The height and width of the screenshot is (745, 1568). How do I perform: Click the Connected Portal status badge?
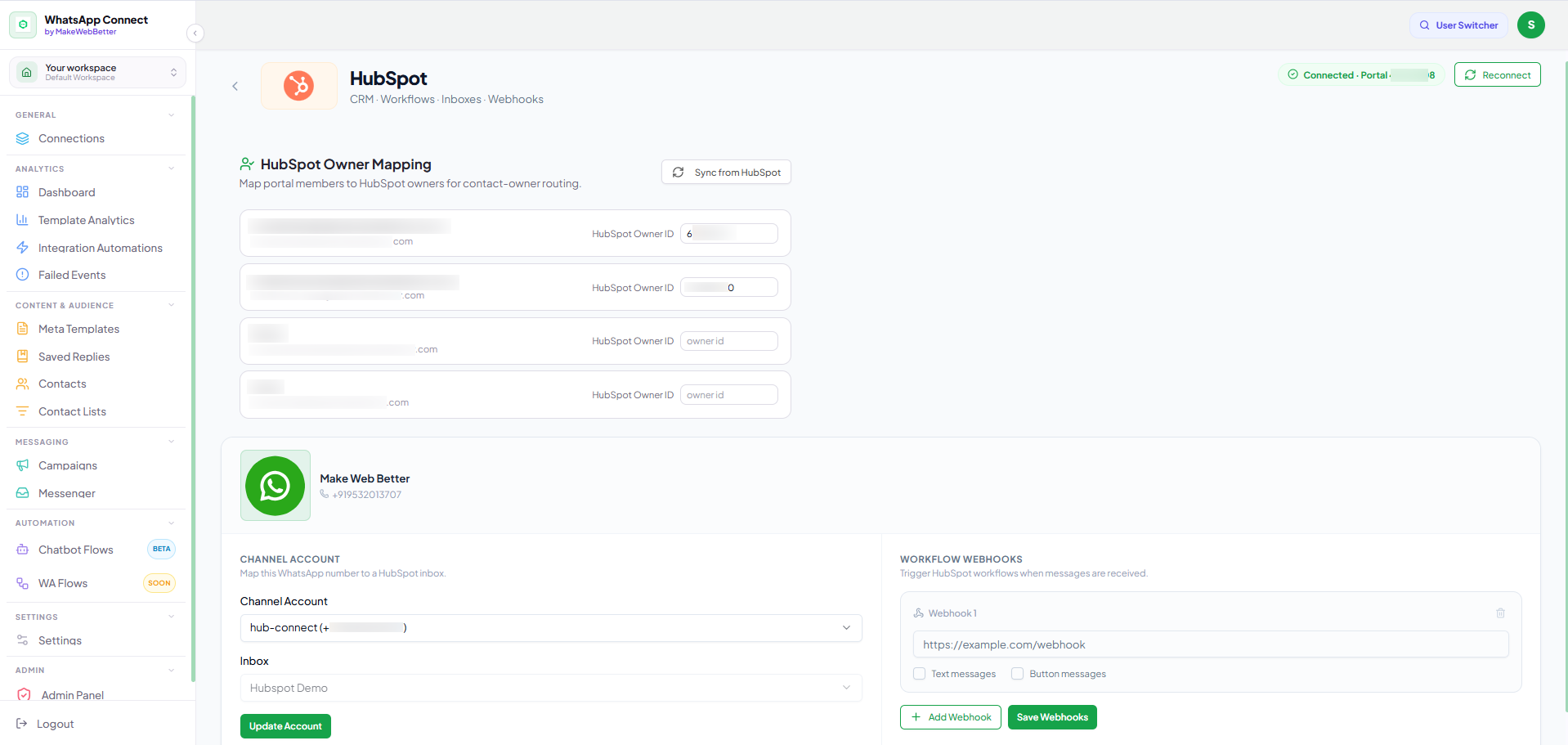(1361, 74)
